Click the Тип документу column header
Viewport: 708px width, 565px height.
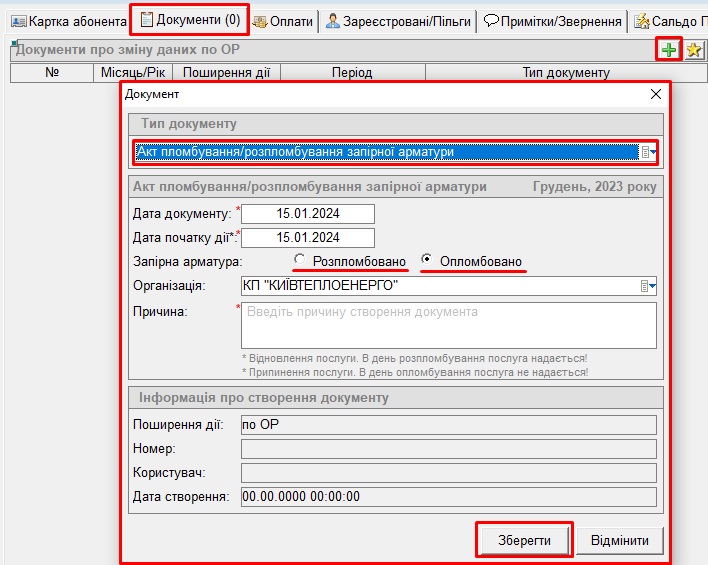[565, 73]
